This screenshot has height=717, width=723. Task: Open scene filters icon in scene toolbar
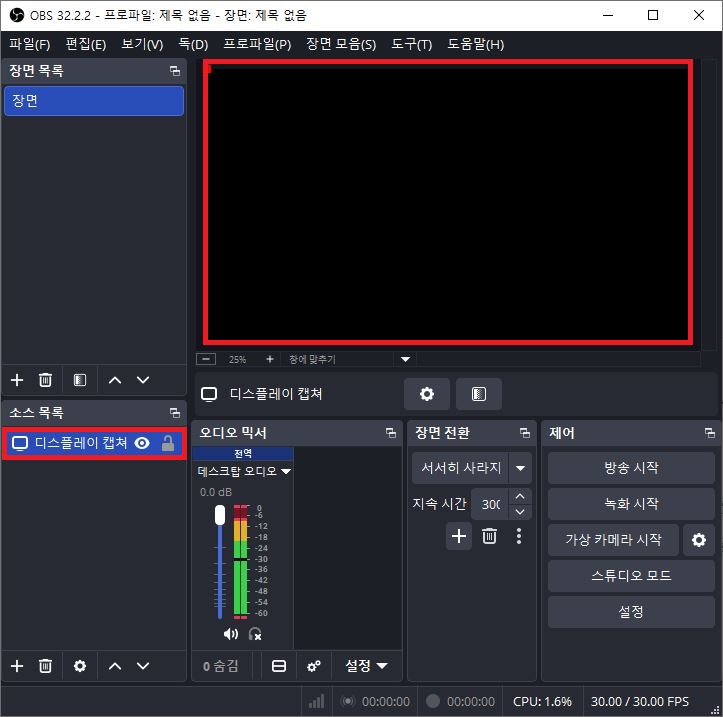coord(80,380)
